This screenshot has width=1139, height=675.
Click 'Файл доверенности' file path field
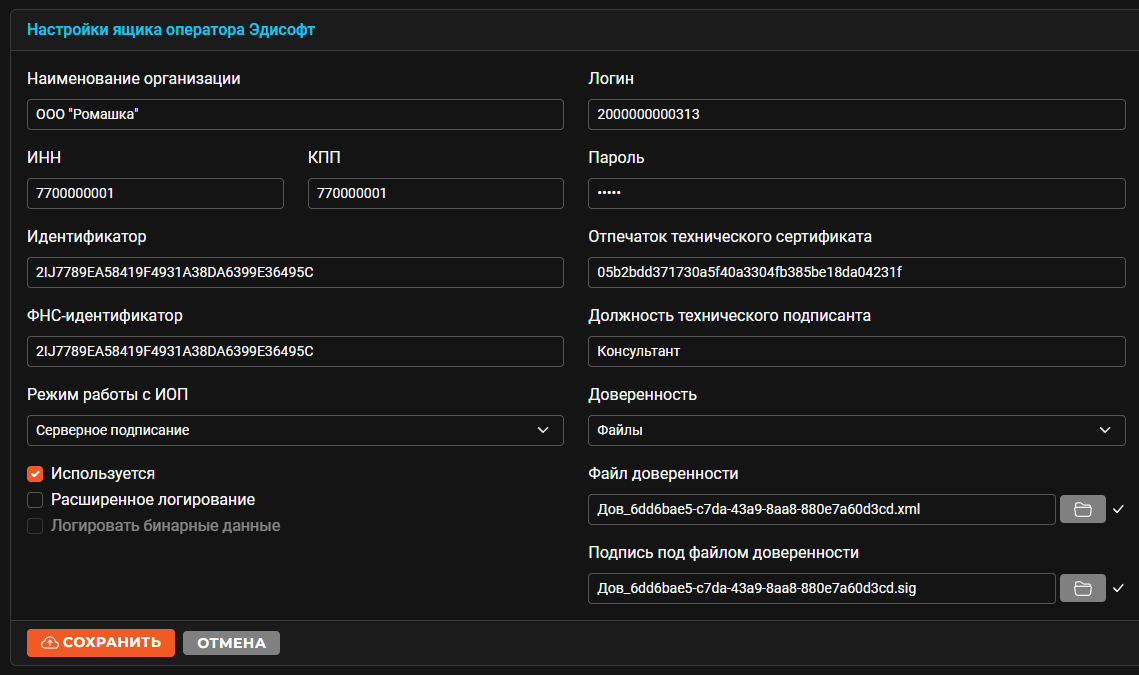[x=822, y=509]
